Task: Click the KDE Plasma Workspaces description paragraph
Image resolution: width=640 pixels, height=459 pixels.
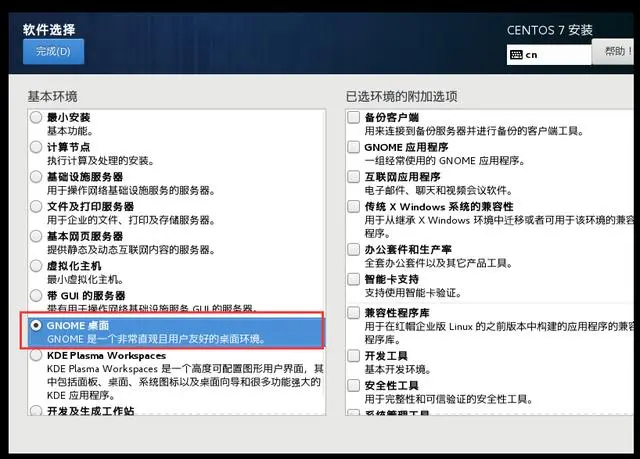Action: [x=185, y=382]
